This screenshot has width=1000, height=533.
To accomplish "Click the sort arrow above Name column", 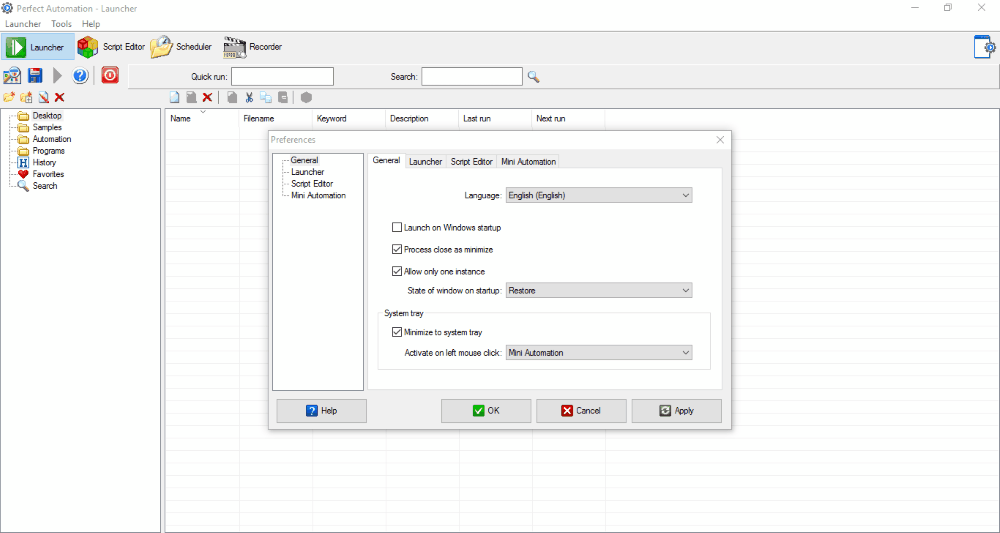I will (x=203, y=112).
